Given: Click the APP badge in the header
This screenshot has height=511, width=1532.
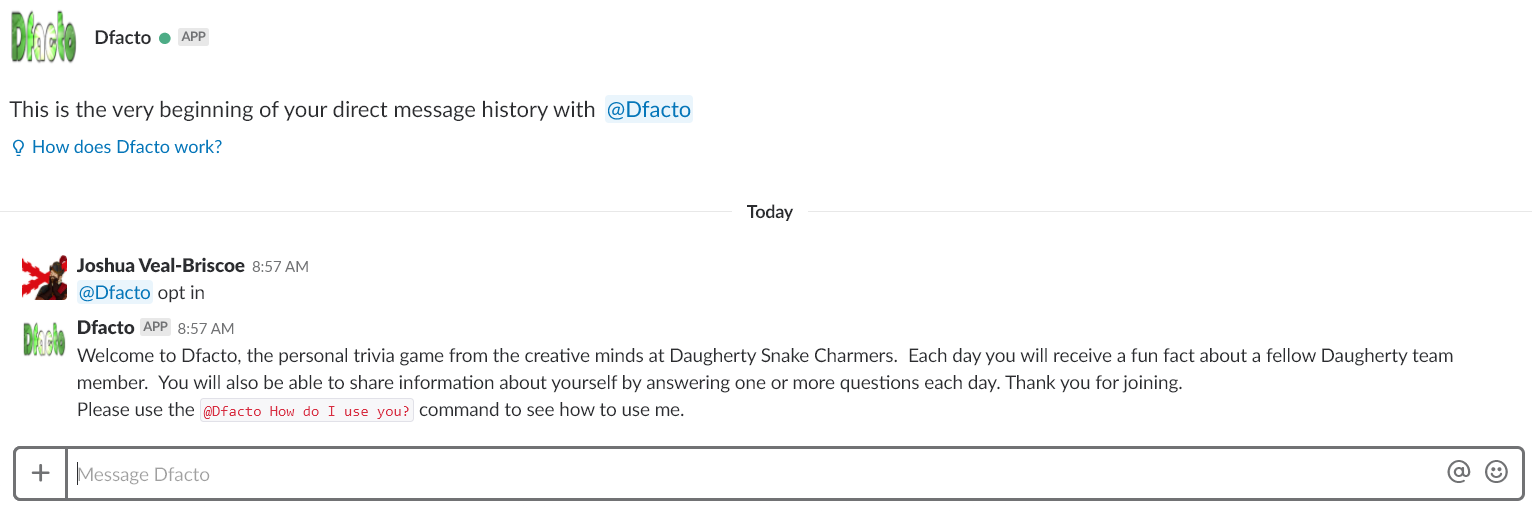Looking at the screenshot, I should (x=193, y=37).
